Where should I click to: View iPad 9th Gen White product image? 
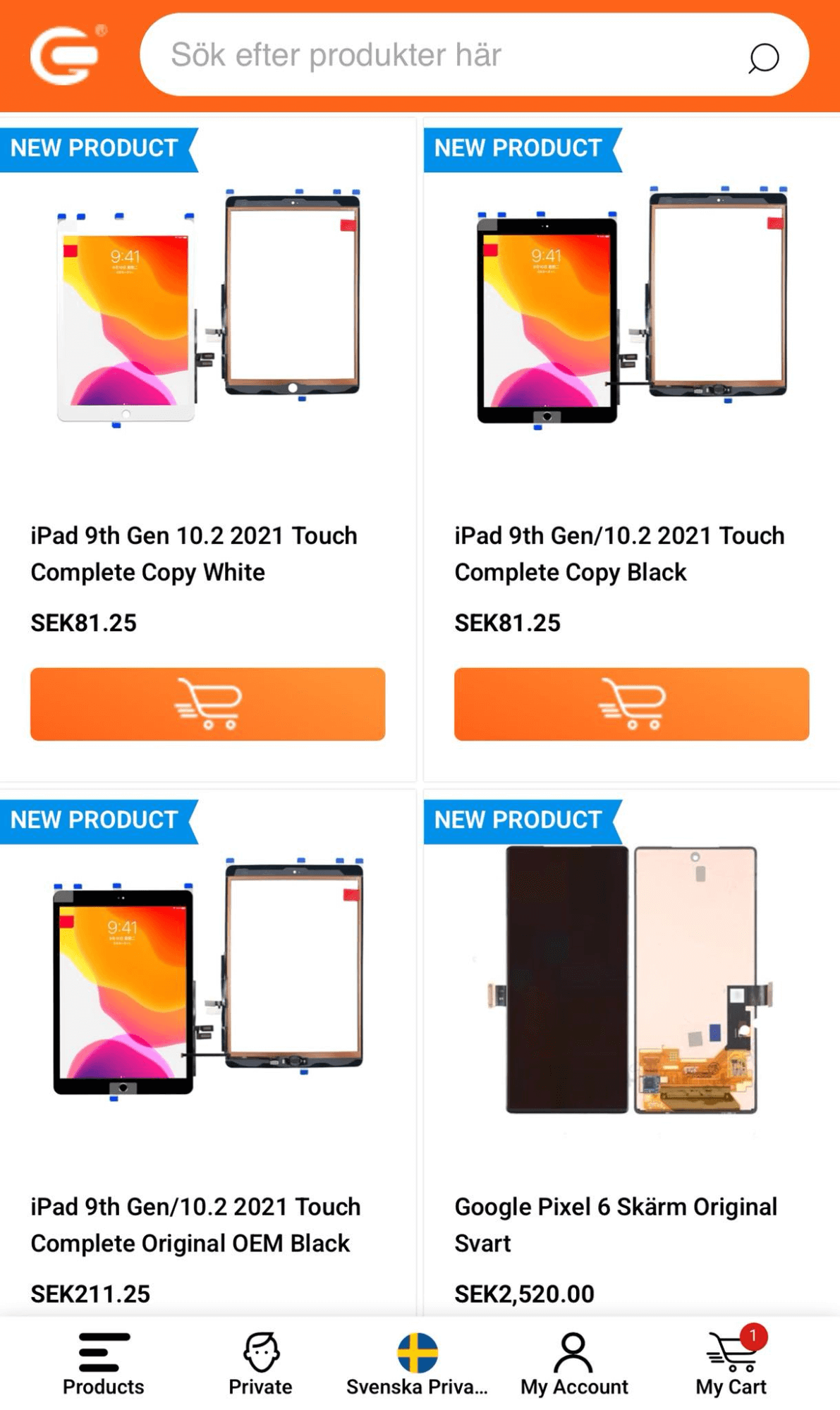coord(208,308)
